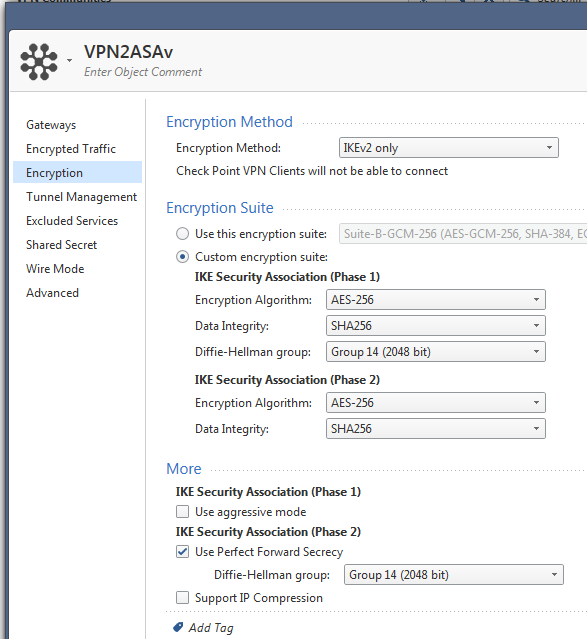Click the 'Encryption Method' section heading
This screenshot has width=587, height=639.
click(x=230, y=122)
